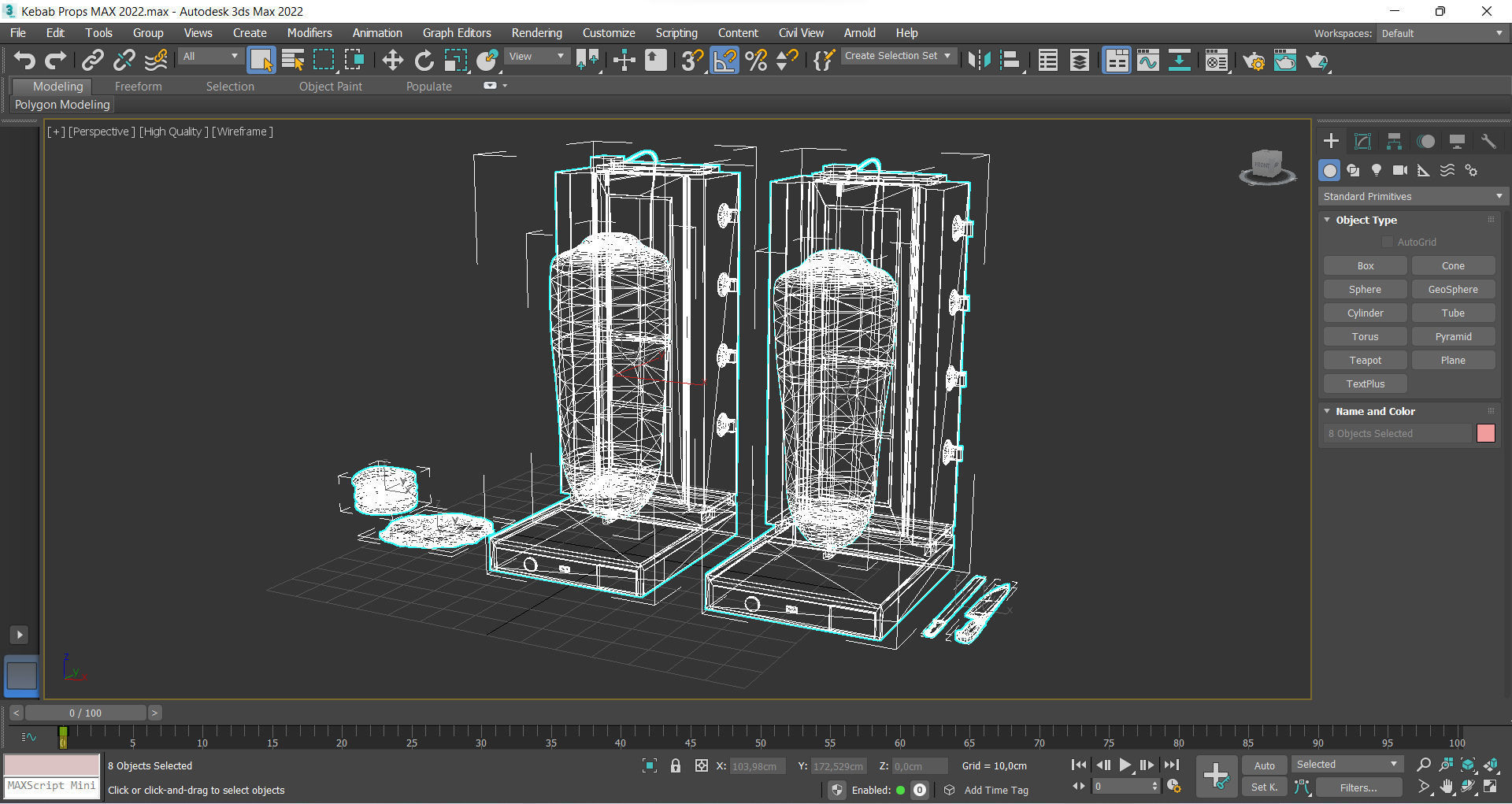Screen dimensions: 1512x804
Task: Switch to the Freeform ribbon tab
Action: pos(138,87)
